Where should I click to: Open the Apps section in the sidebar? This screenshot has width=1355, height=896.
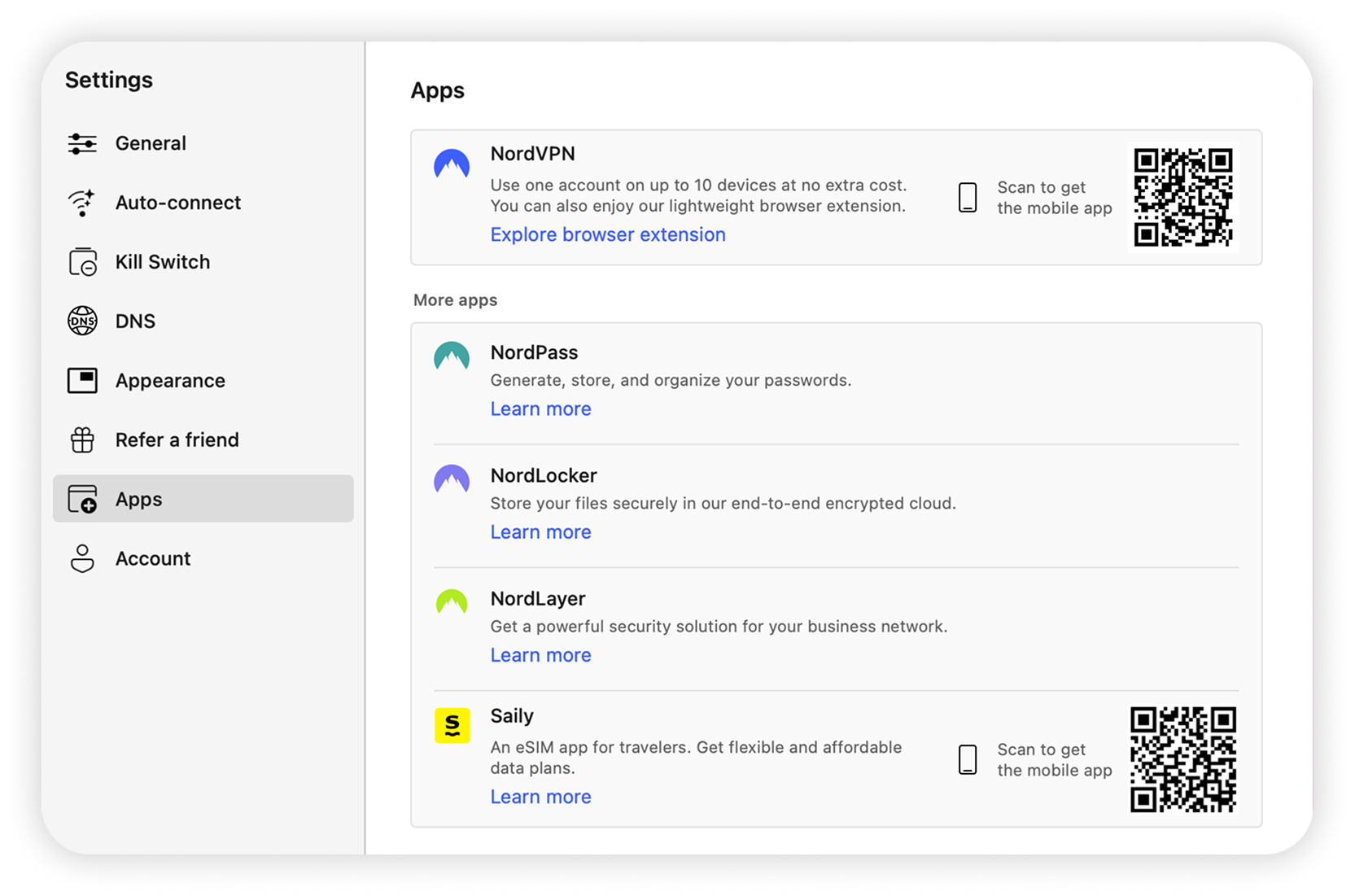[138, 499]
